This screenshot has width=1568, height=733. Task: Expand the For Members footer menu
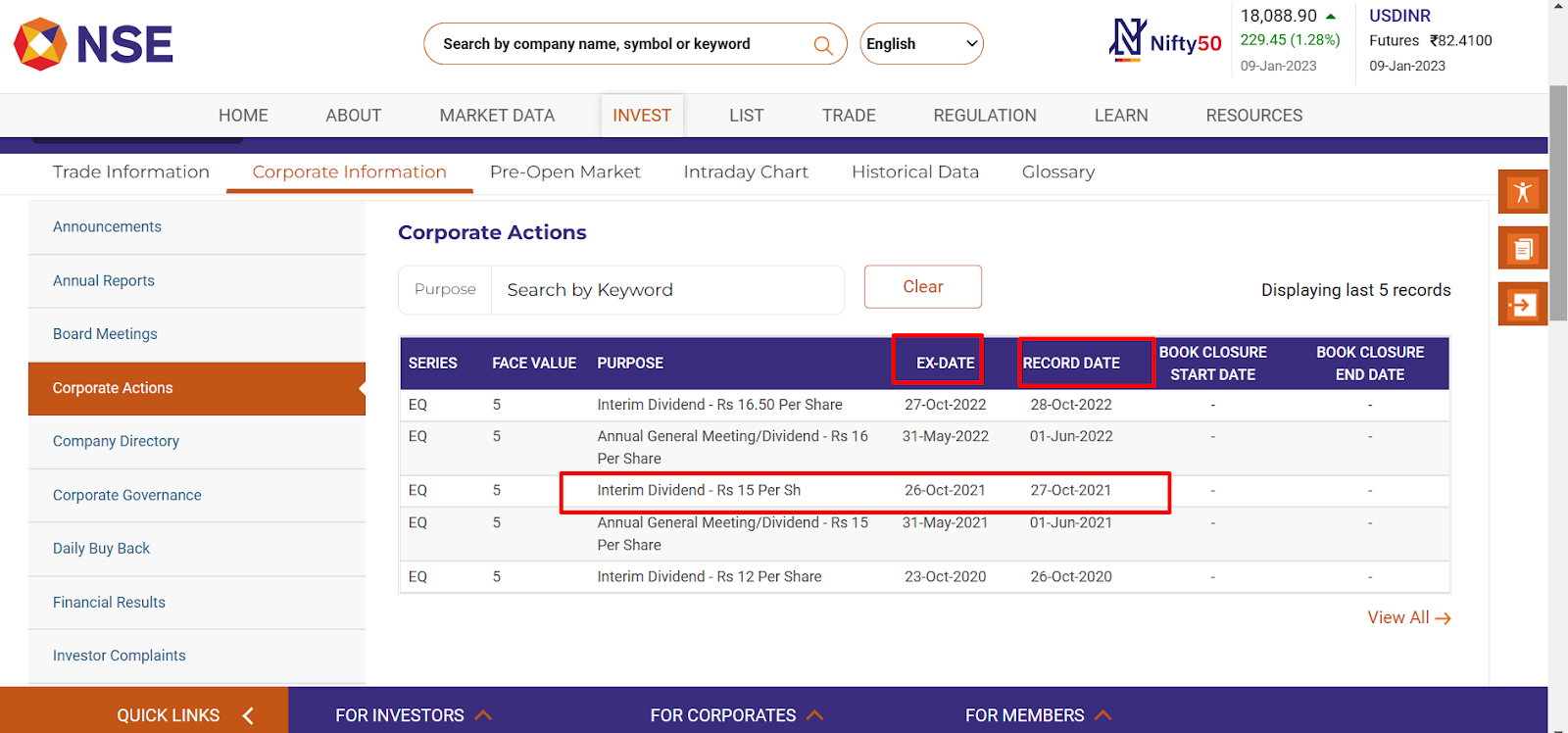pyautogui.click(x=1038, y=715)
